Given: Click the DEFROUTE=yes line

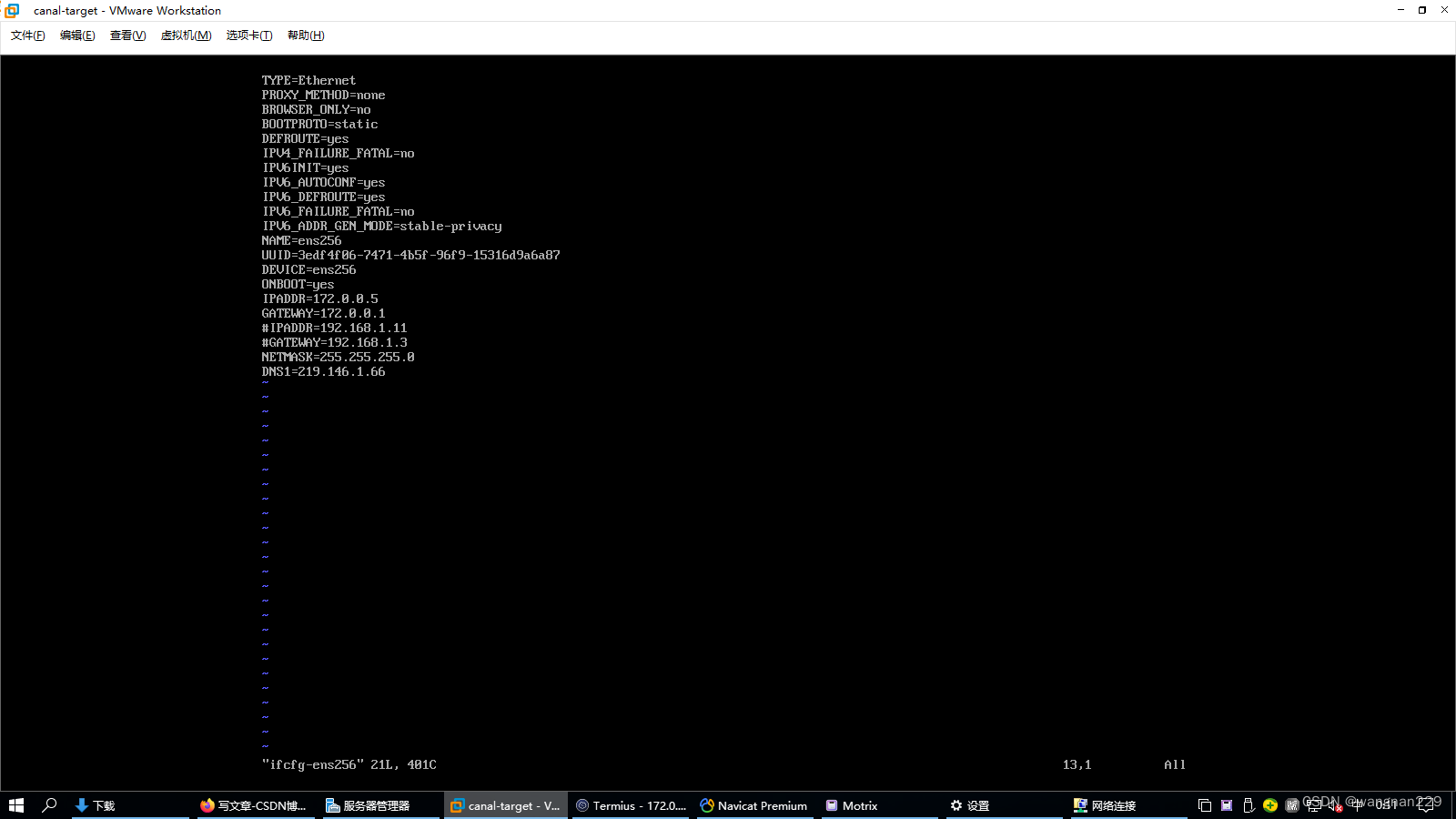Looking at the screenshot, I should [305, 138].
